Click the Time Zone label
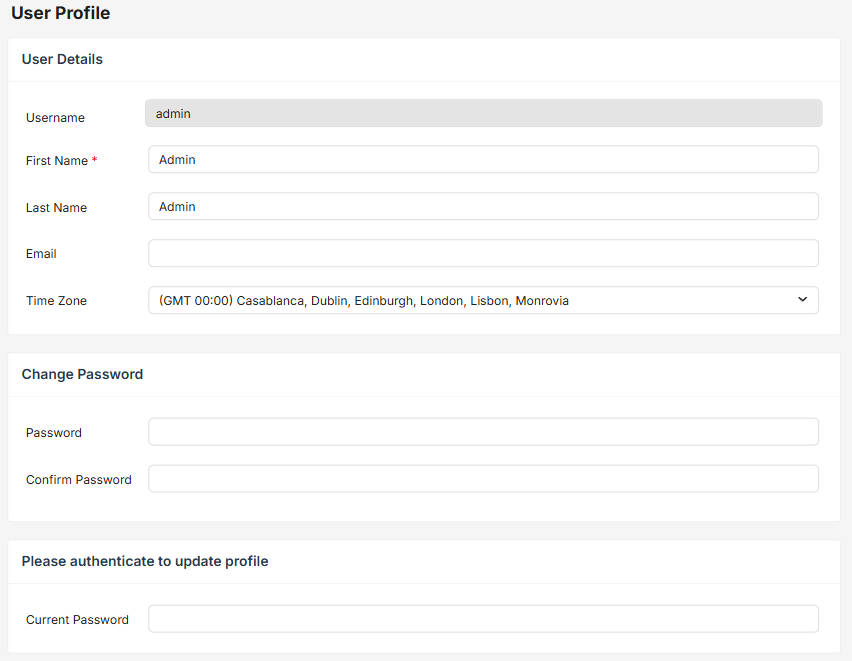This screenshot has width=852, height=661. (x=56, y=301)
